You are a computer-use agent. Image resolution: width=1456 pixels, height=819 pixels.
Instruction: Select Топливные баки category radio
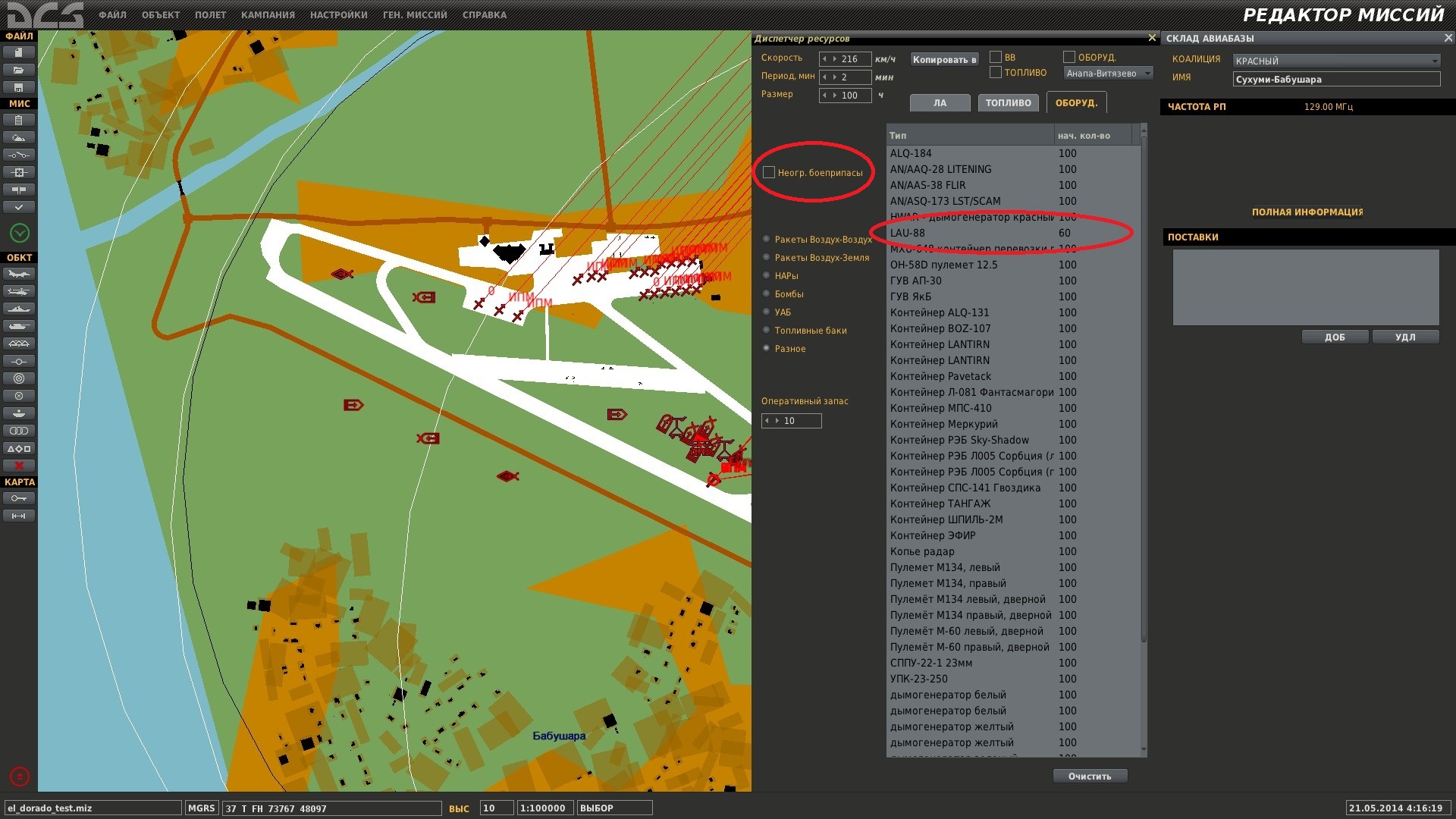(x=767, y=330)
